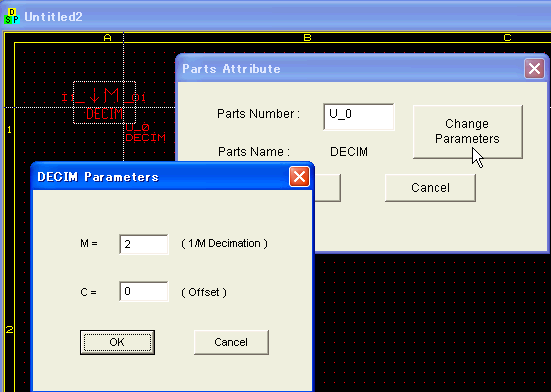Image resolution: width=551 pixels, height=392 pixels.
Task: Click Change Parameters in Parts Attribute
Action: click(468, 132)
